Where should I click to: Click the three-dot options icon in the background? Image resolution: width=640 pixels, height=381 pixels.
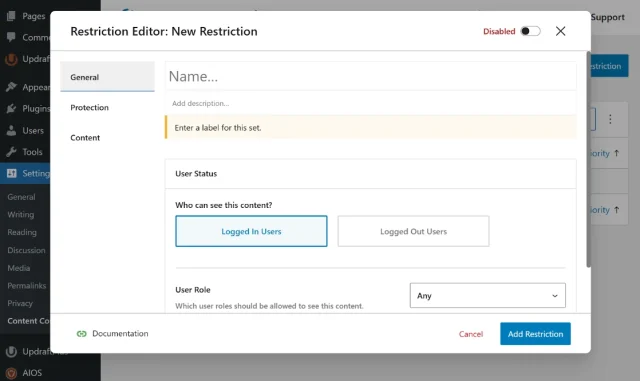click(610, 119)
